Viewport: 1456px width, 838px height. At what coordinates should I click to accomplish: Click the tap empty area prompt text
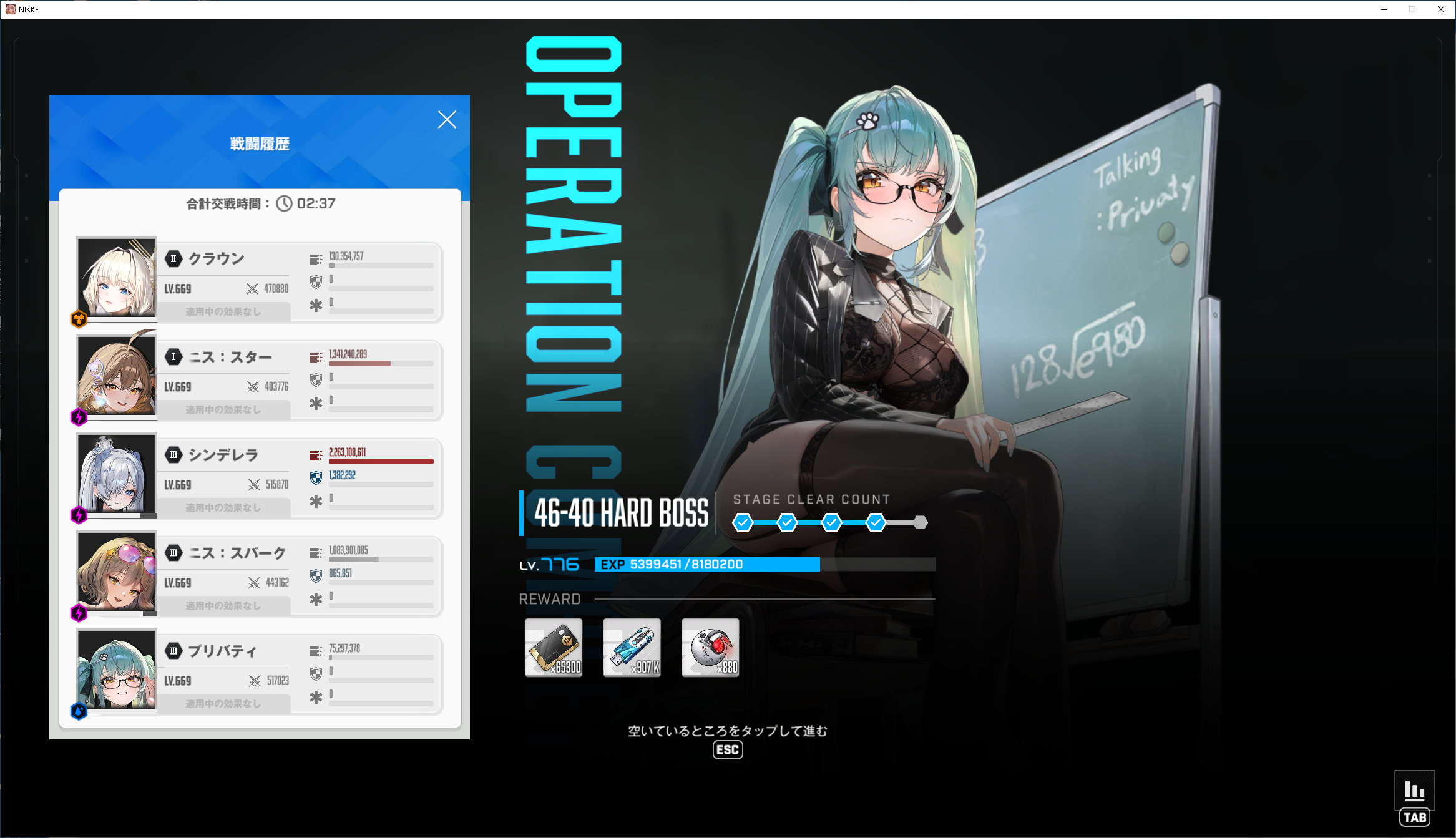tap(727, 731)
